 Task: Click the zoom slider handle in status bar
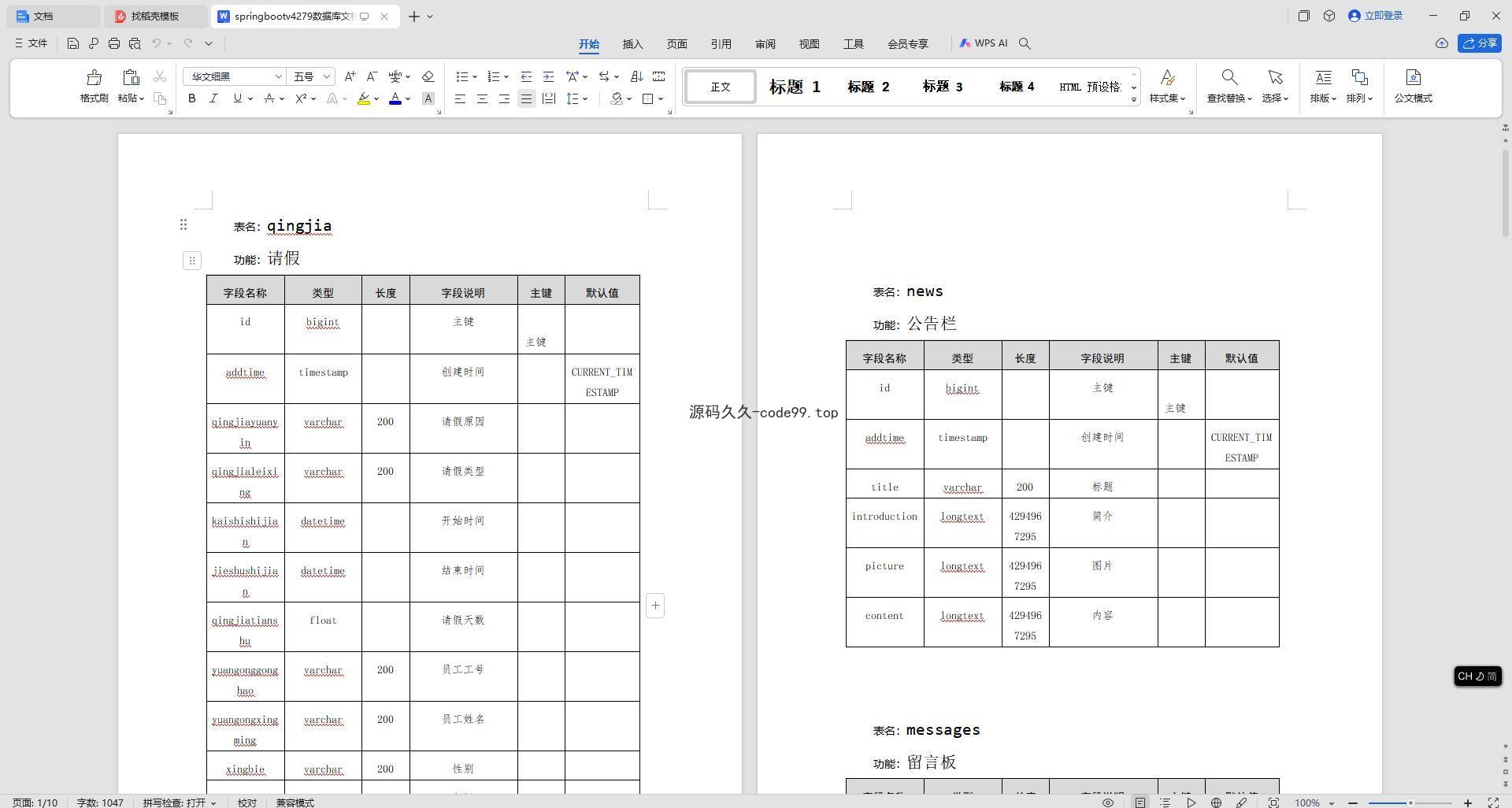[1410, 802]
